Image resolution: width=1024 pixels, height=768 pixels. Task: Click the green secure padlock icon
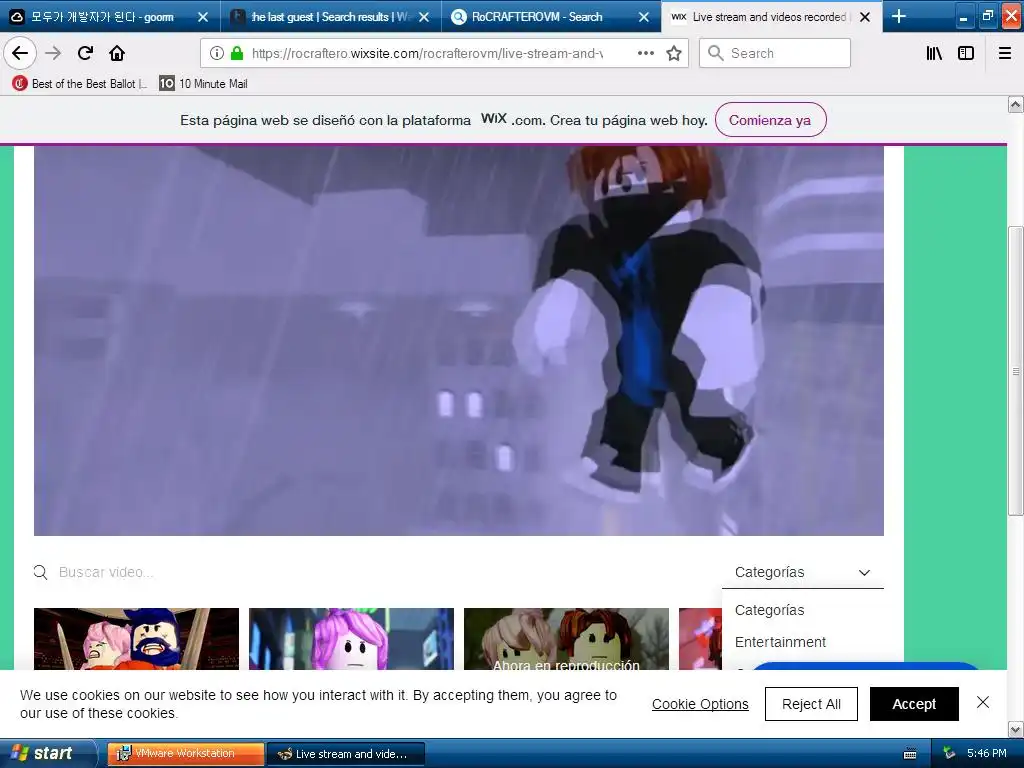[237, 53]
